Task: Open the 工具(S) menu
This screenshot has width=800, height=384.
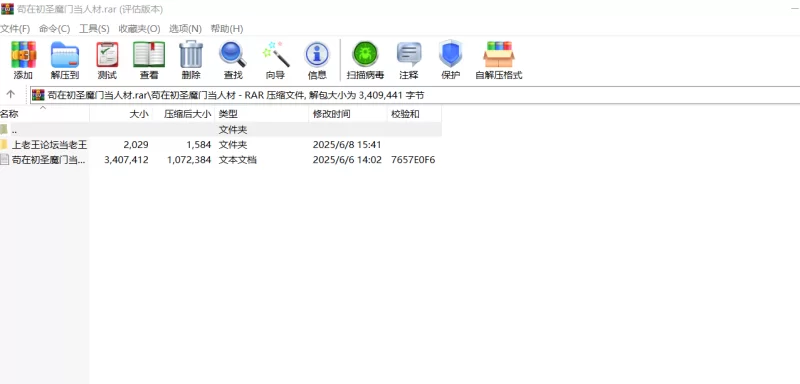Action: click(x=94, y=29)
